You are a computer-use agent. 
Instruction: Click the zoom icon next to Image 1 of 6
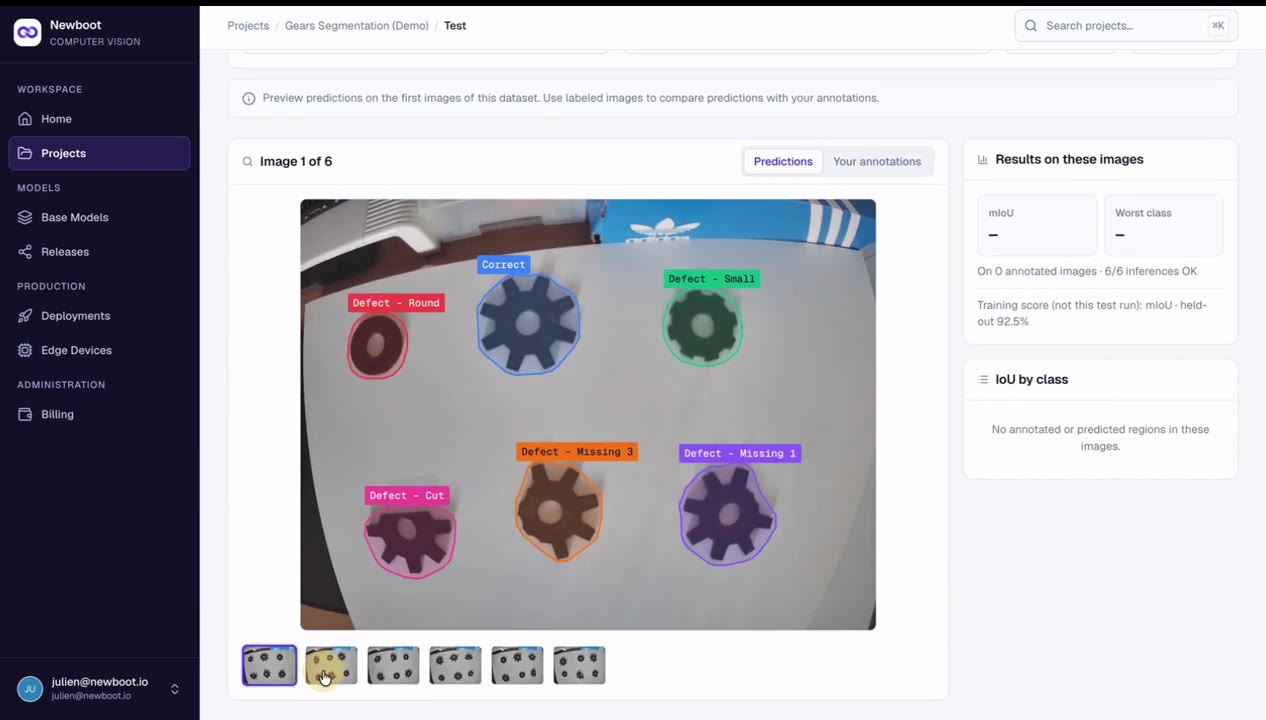(x=247, y=162)
